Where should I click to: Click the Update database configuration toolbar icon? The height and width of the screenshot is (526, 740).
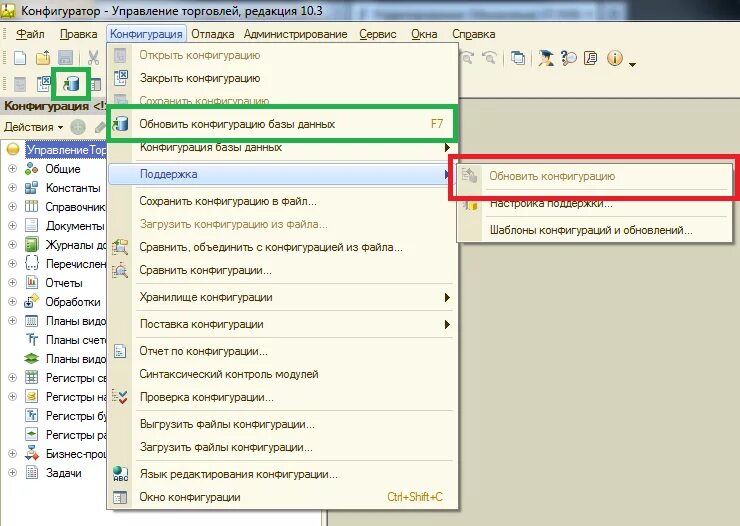(x=71, y=84)
